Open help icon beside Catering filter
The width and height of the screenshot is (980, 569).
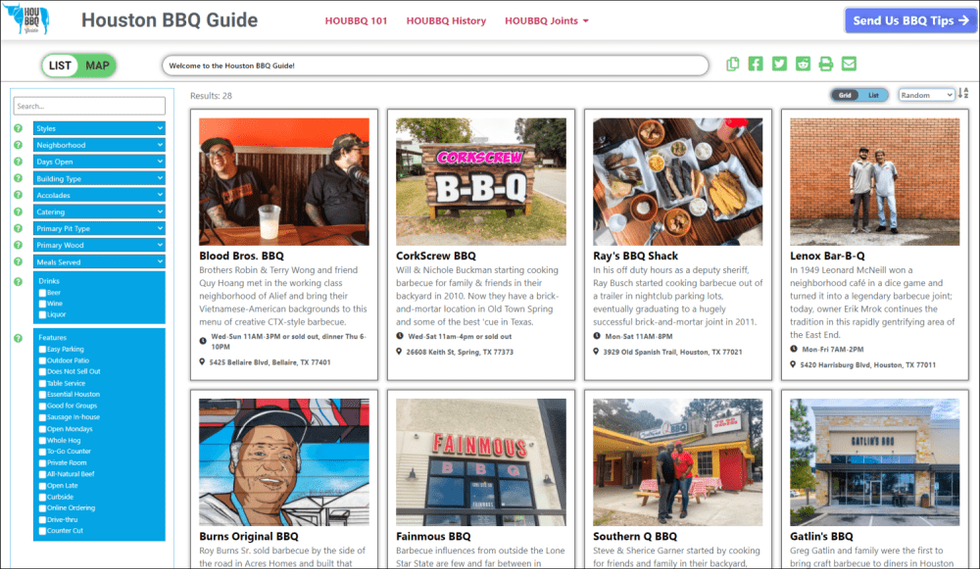point(18,211)
